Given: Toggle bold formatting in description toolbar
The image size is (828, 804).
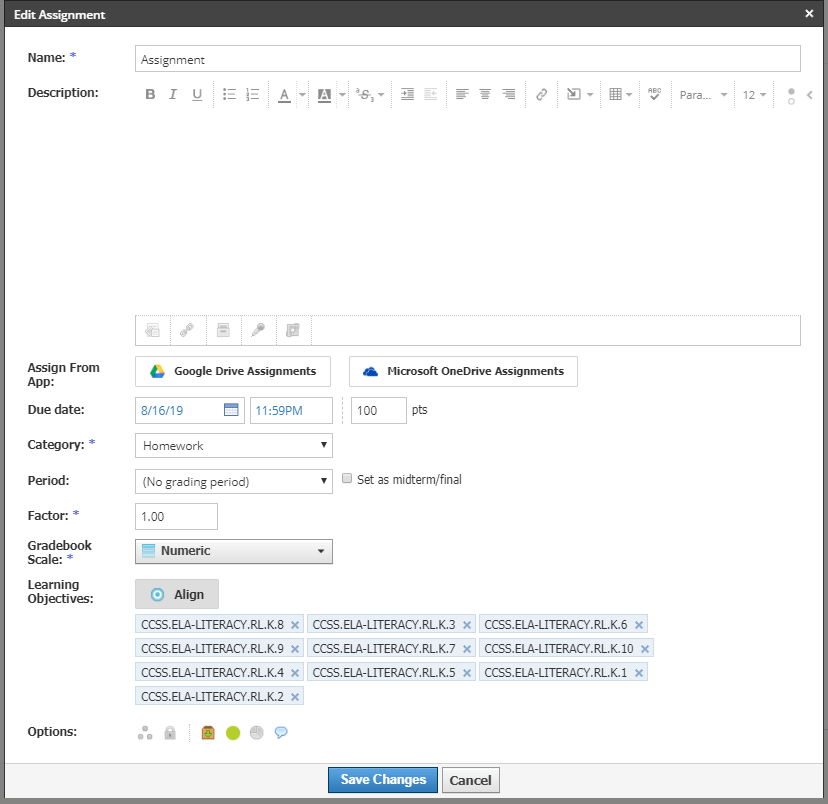Looking at the screenshot, I should coord(150,95).
